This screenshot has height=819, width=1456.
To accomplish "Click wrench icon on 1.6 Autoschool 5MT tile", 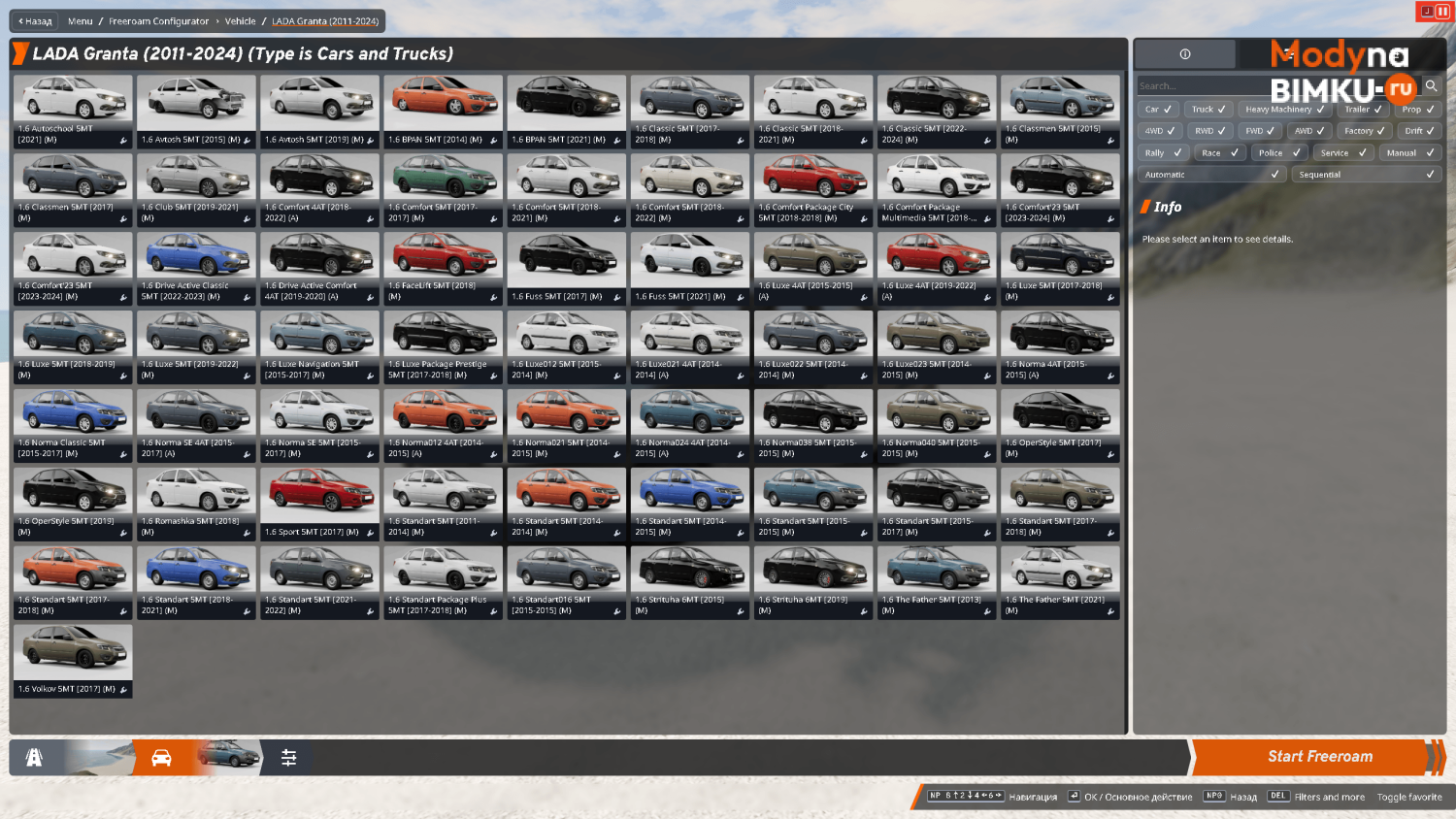I will pyautogui.click(x=123, y=141).
